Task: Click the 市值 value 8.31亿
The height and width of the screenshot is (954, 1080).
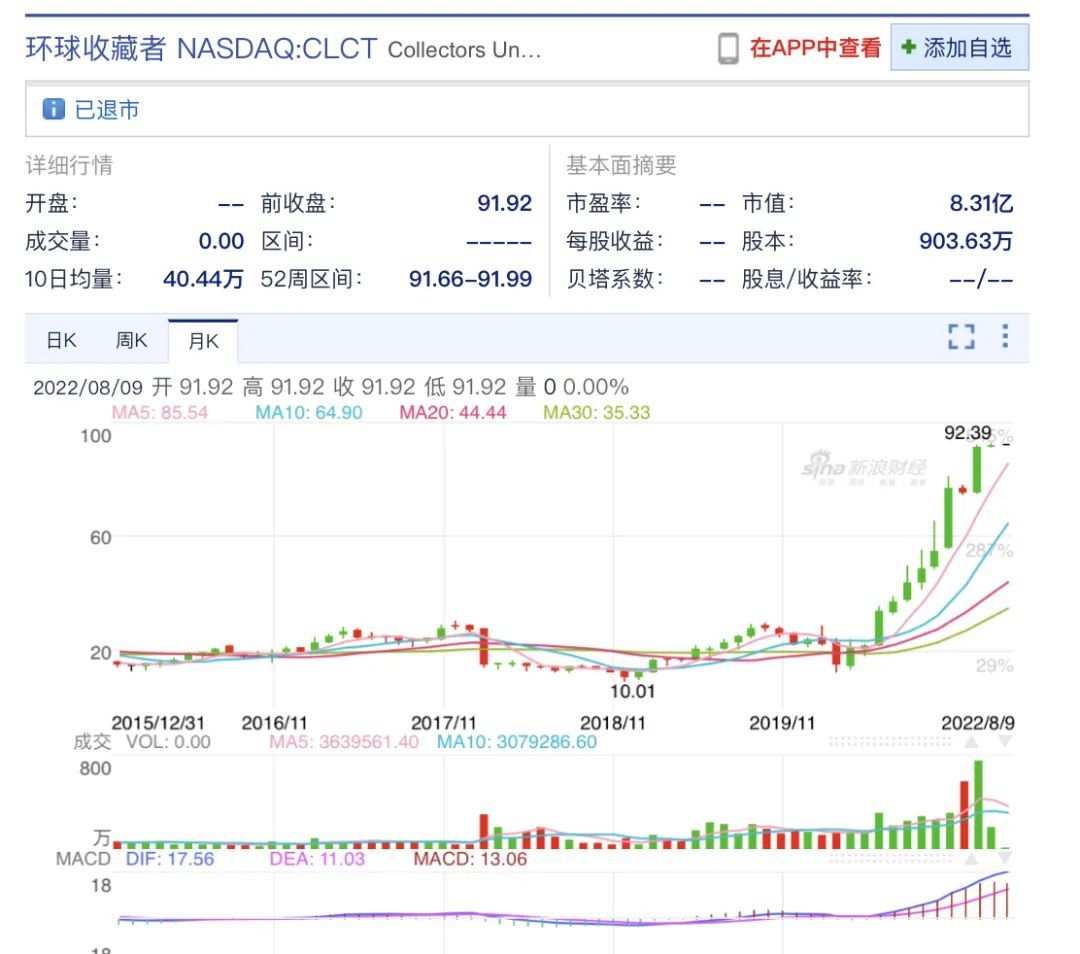Action: point(981,203)
